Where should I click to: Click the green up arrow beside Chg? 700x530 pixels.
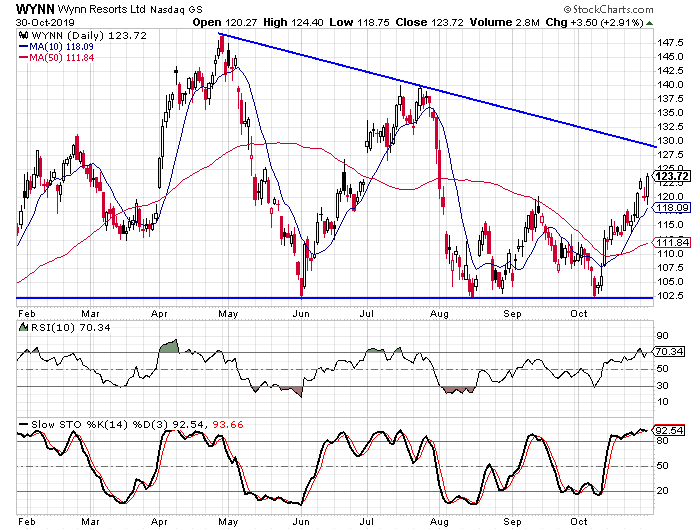(x=649, y=21)
